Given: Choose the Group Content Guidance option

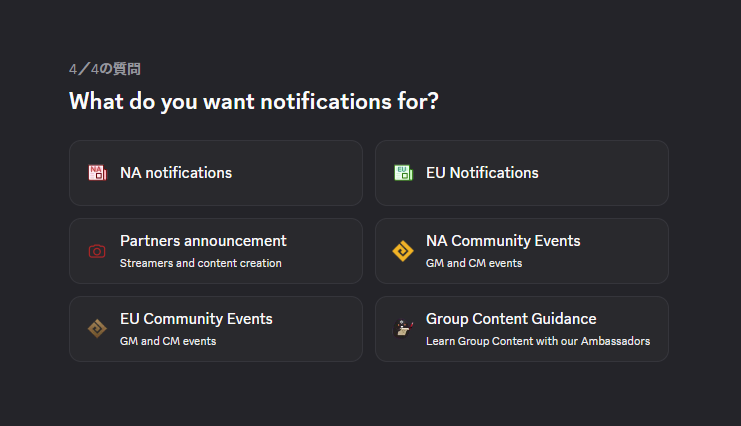Looking at the screenshot, I should [522, 329].
